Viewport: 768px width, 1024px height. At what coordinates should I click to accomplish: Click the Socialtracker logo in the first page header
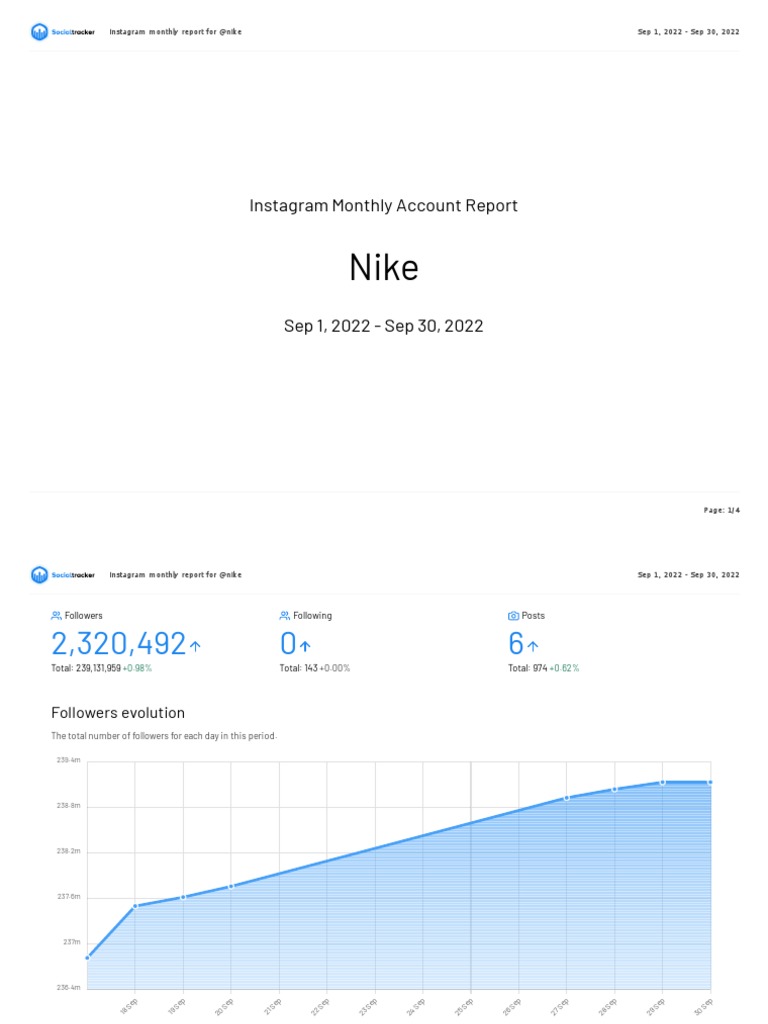tap(63, 31)
